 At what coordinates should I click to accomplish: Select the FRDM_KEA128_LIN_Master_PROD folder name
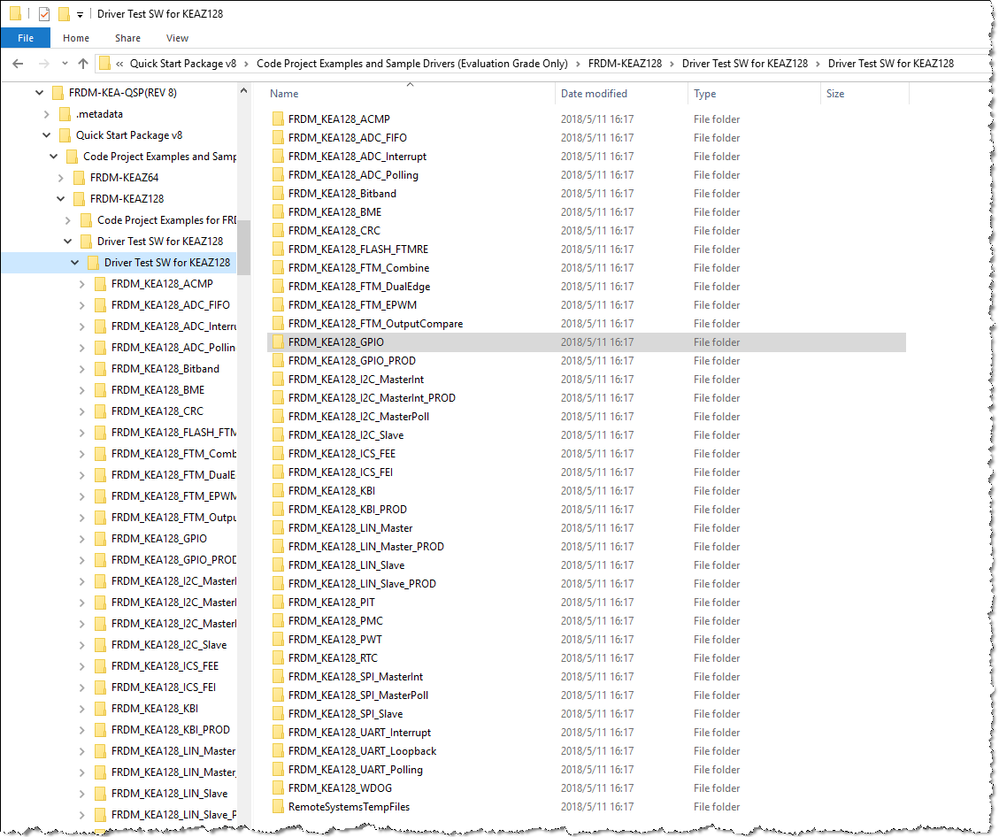point(366,547)
